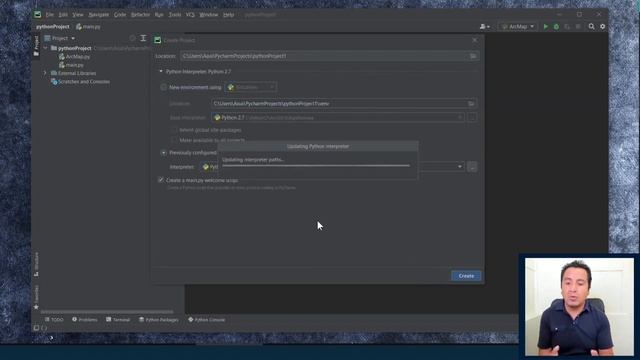640x360 pixels.
Task: Click the ellipsis button beside Interpreter dropdown
Action: (472, 167)
